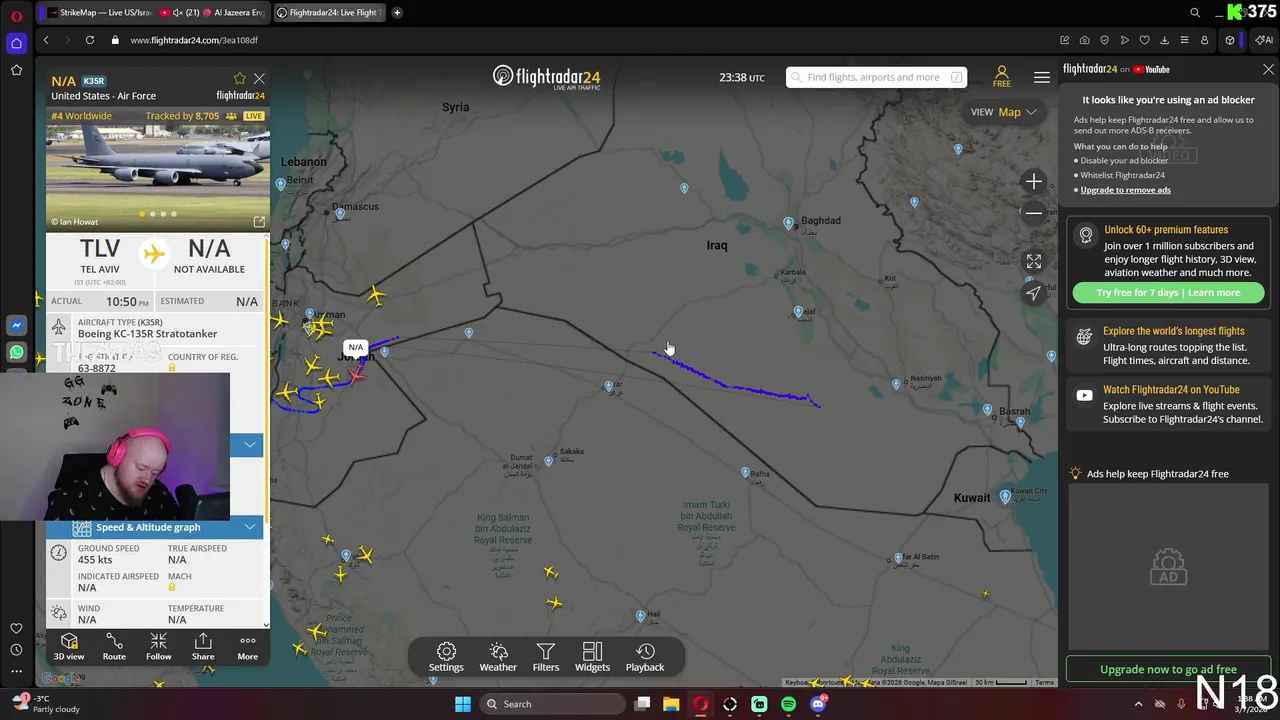
Task: Open the Opera AI assistant button
Action: tap(1264, 40)
